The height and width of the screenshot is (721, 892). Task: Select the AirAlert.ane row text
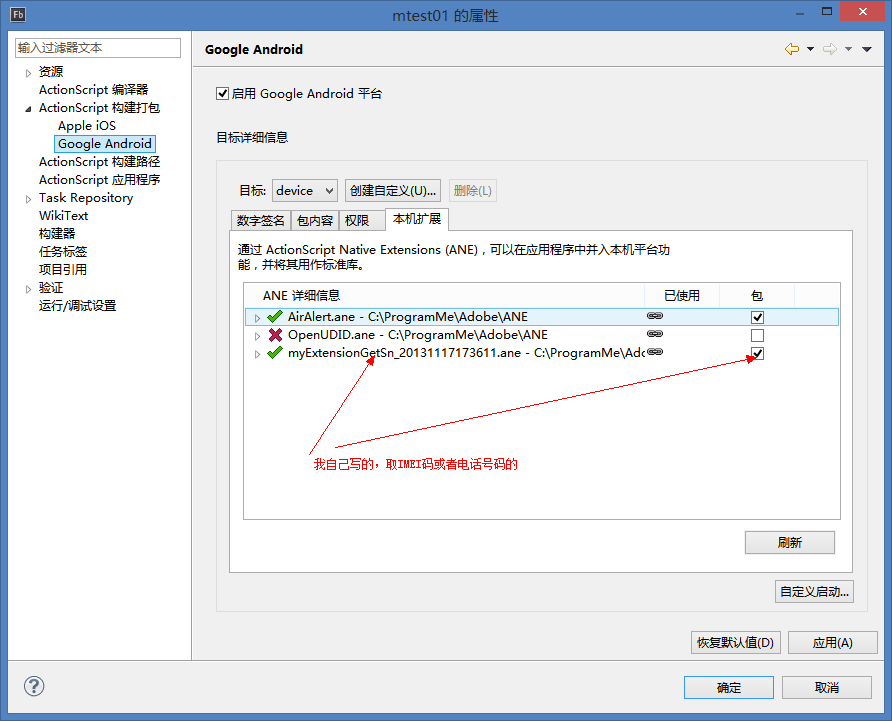(407, 316)
